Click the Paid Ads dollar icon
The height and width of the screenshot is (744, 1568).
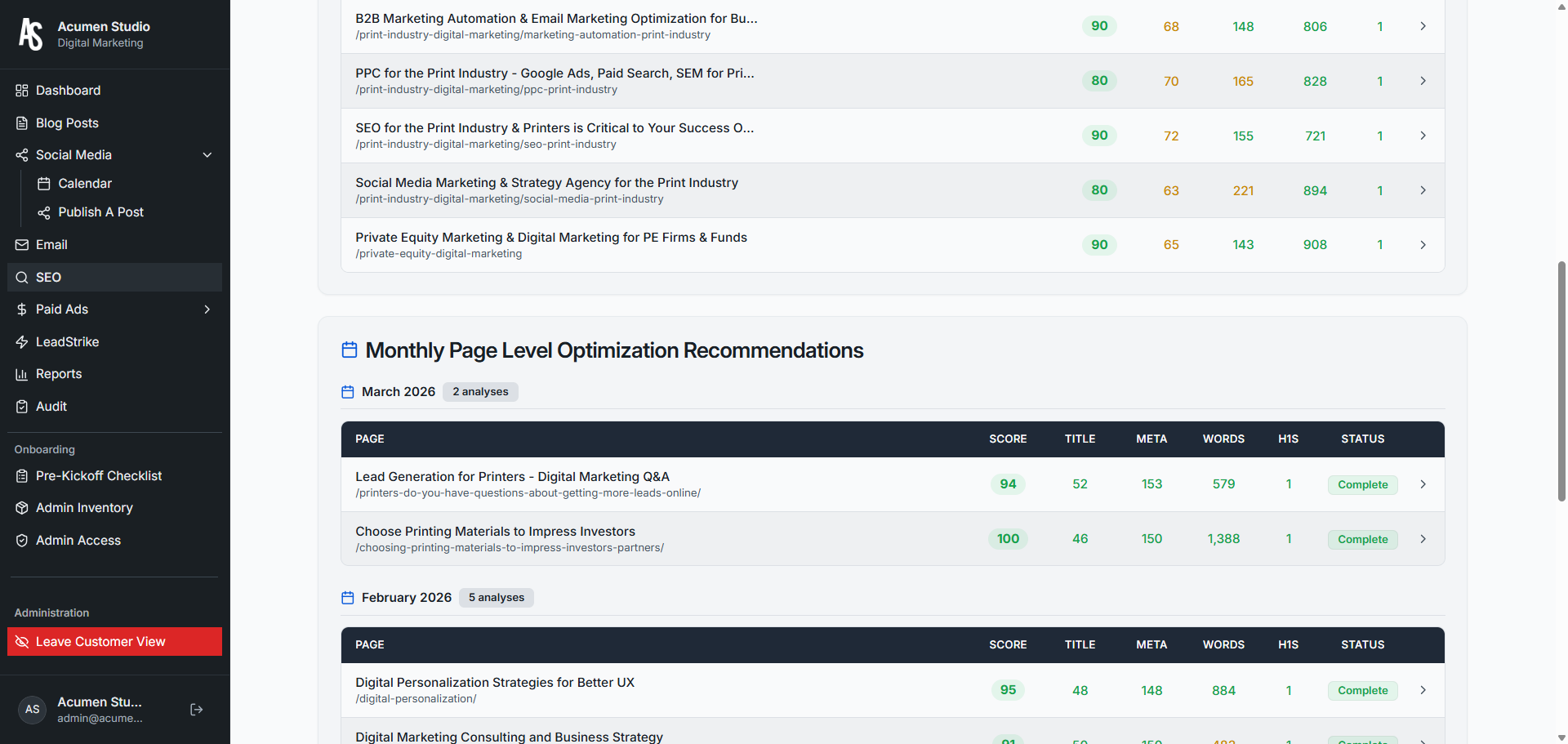click(x=22, y=310)
